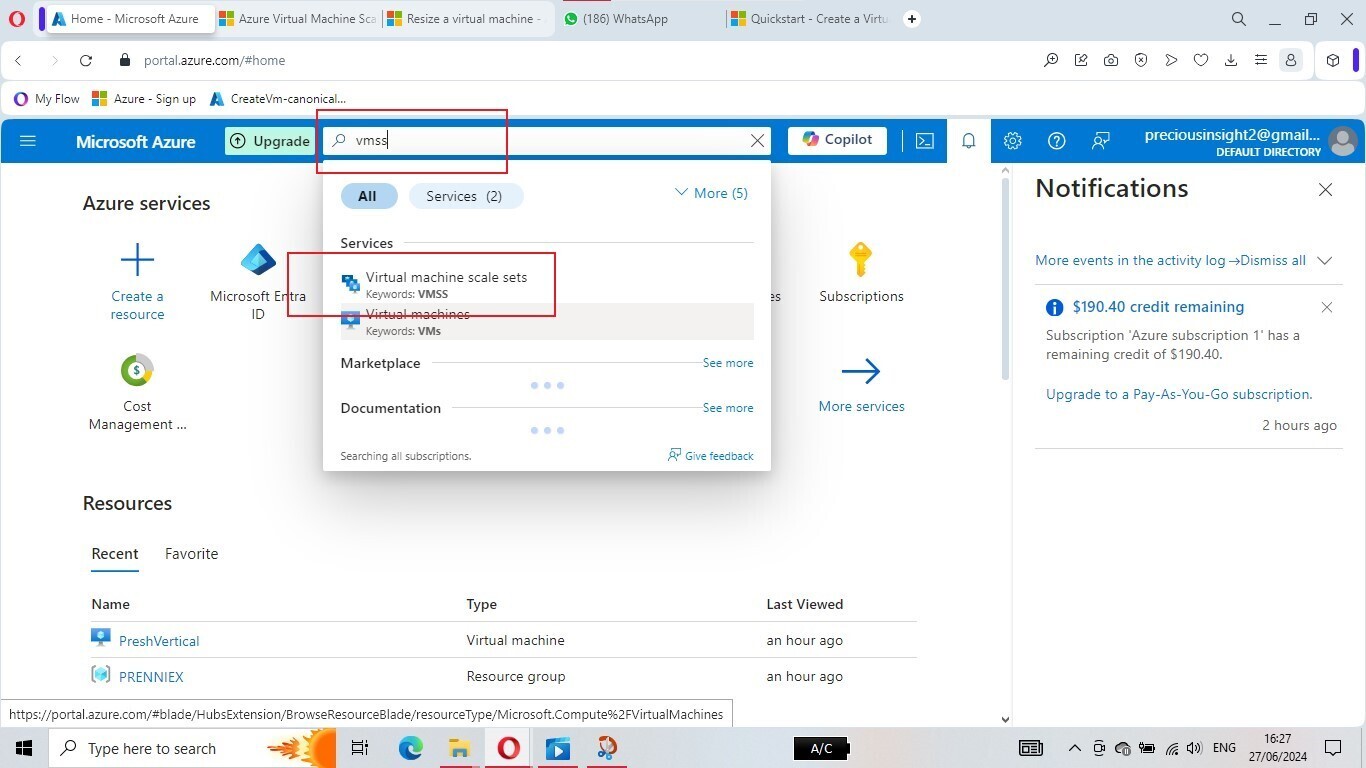Dismiss the $190.40 credit remaining notification
The height and width of the screenshot is (768, 1366).
1326,307
